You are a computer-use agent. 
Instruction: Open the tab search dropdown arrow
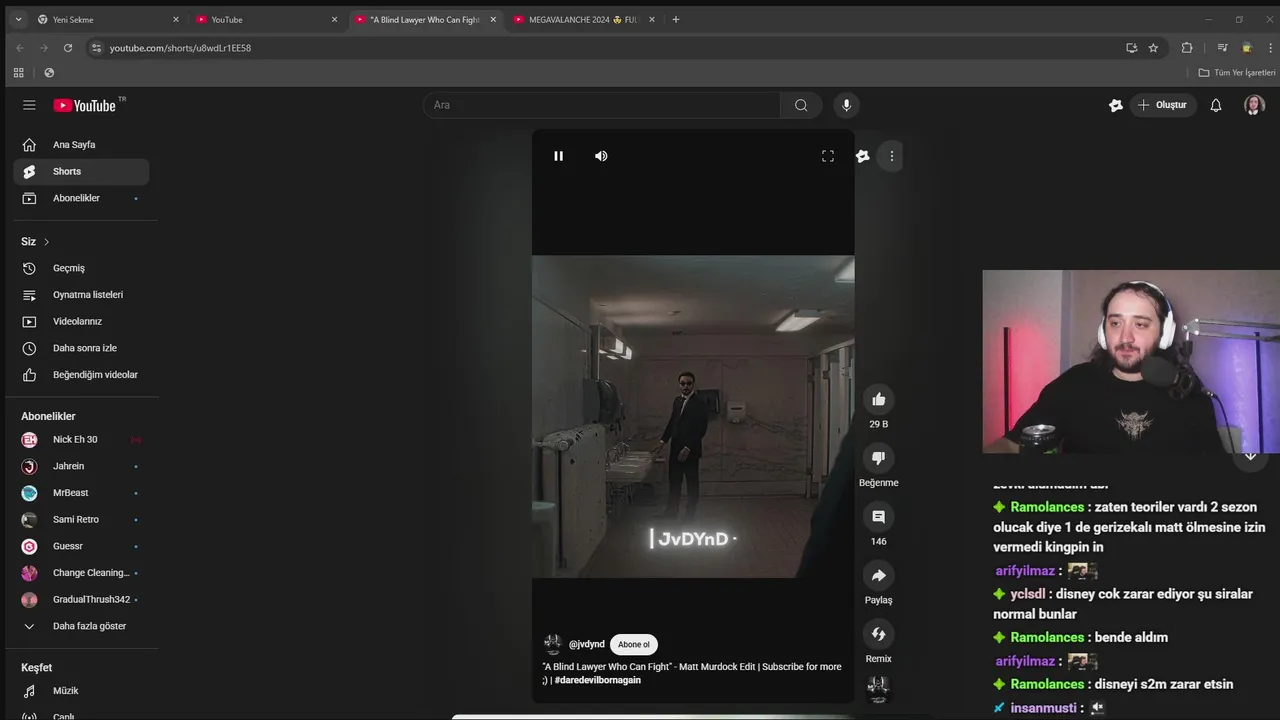[18, 19]
